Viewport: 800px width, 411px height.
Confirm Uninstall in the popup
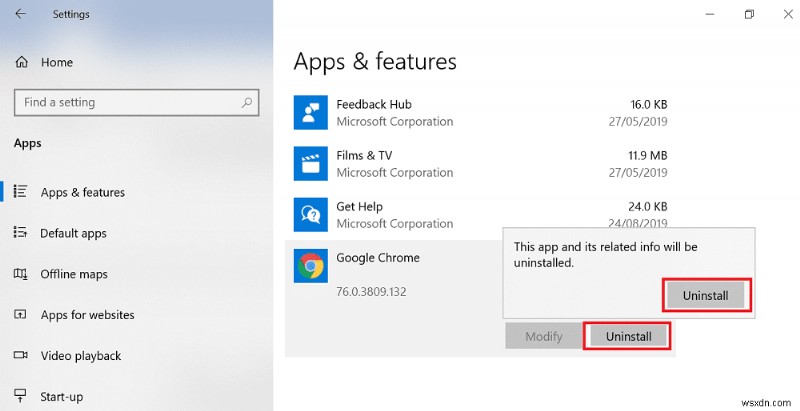coord(706,295)
